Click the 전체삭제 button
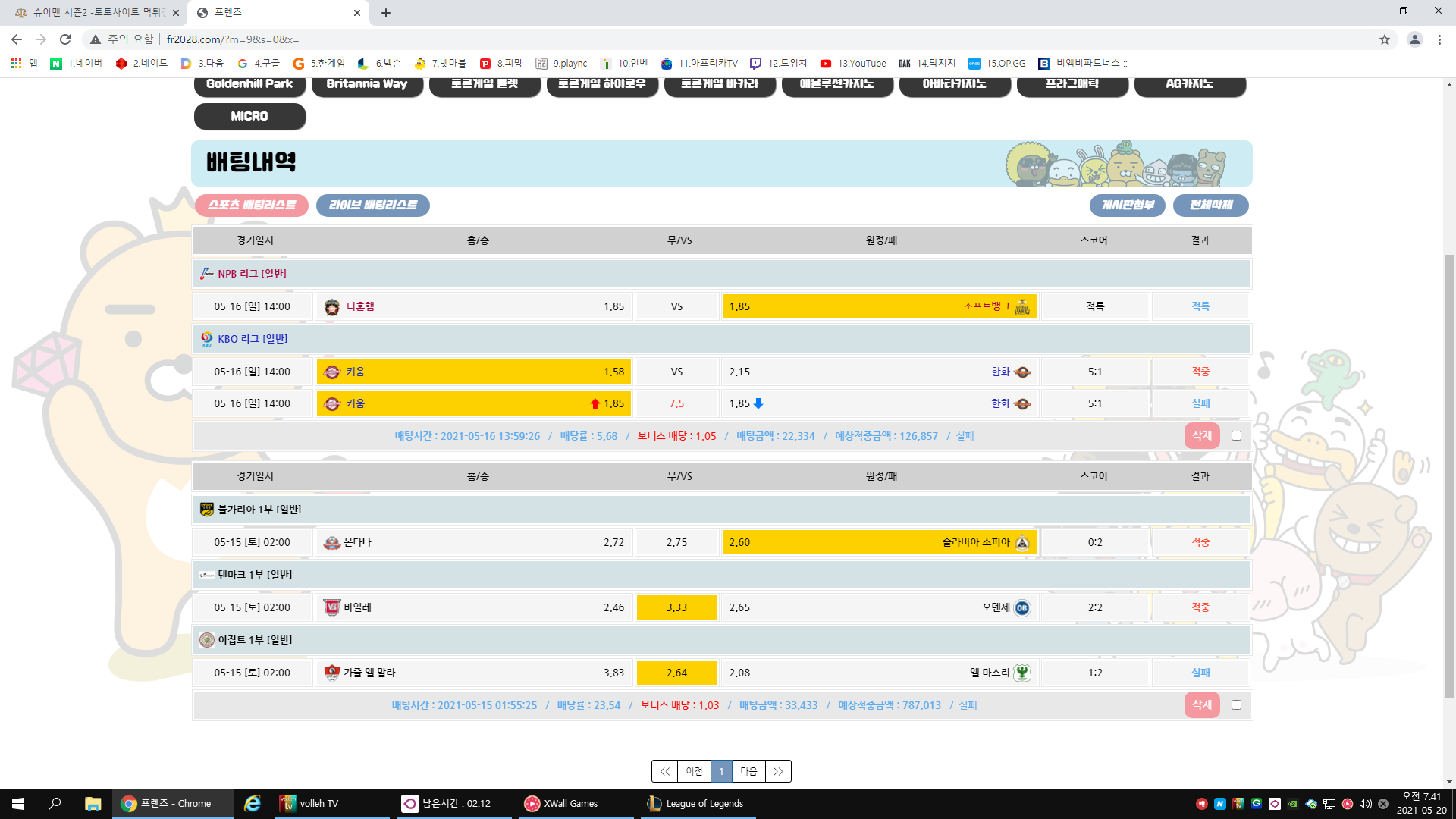This screenshot has width=1456, height=819. [x=1210, y=206]
